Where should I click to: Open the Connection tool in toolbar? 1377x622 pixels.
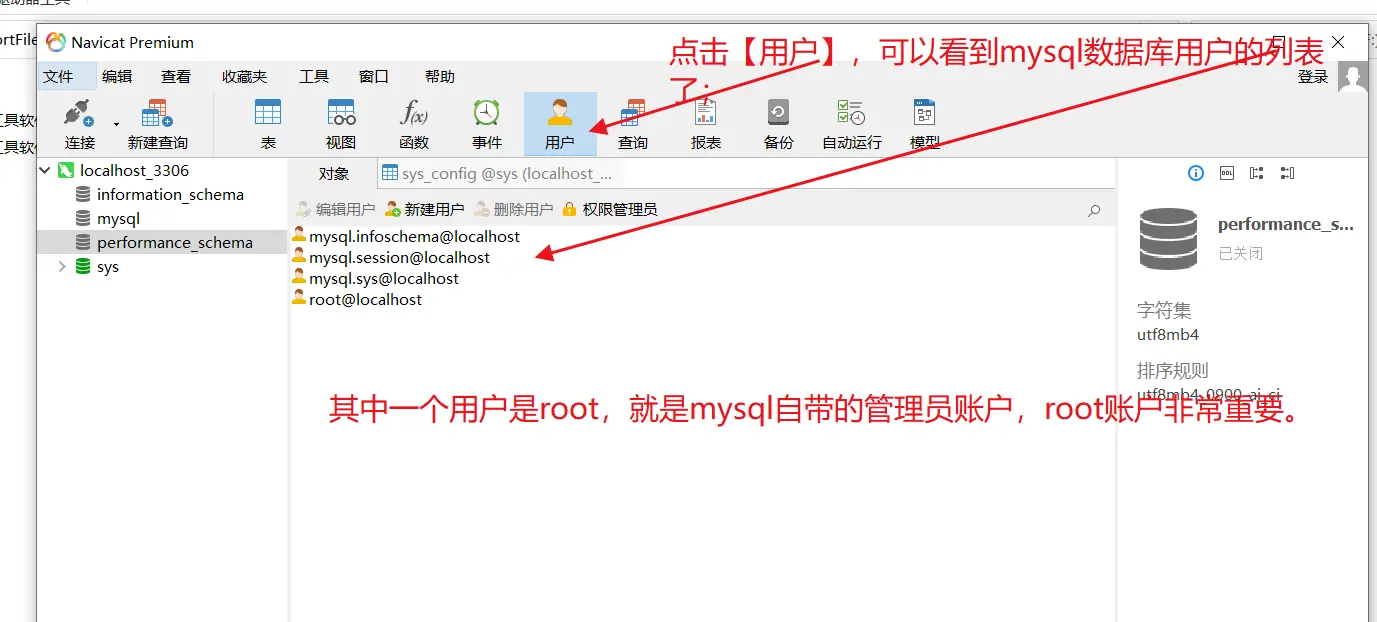point(80,124)
